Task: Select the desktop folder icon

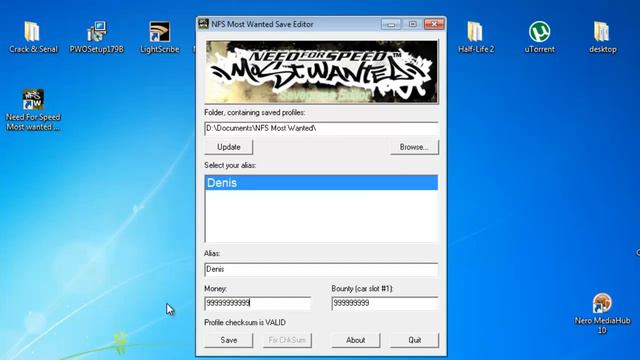Action: (x=602, y=38)
